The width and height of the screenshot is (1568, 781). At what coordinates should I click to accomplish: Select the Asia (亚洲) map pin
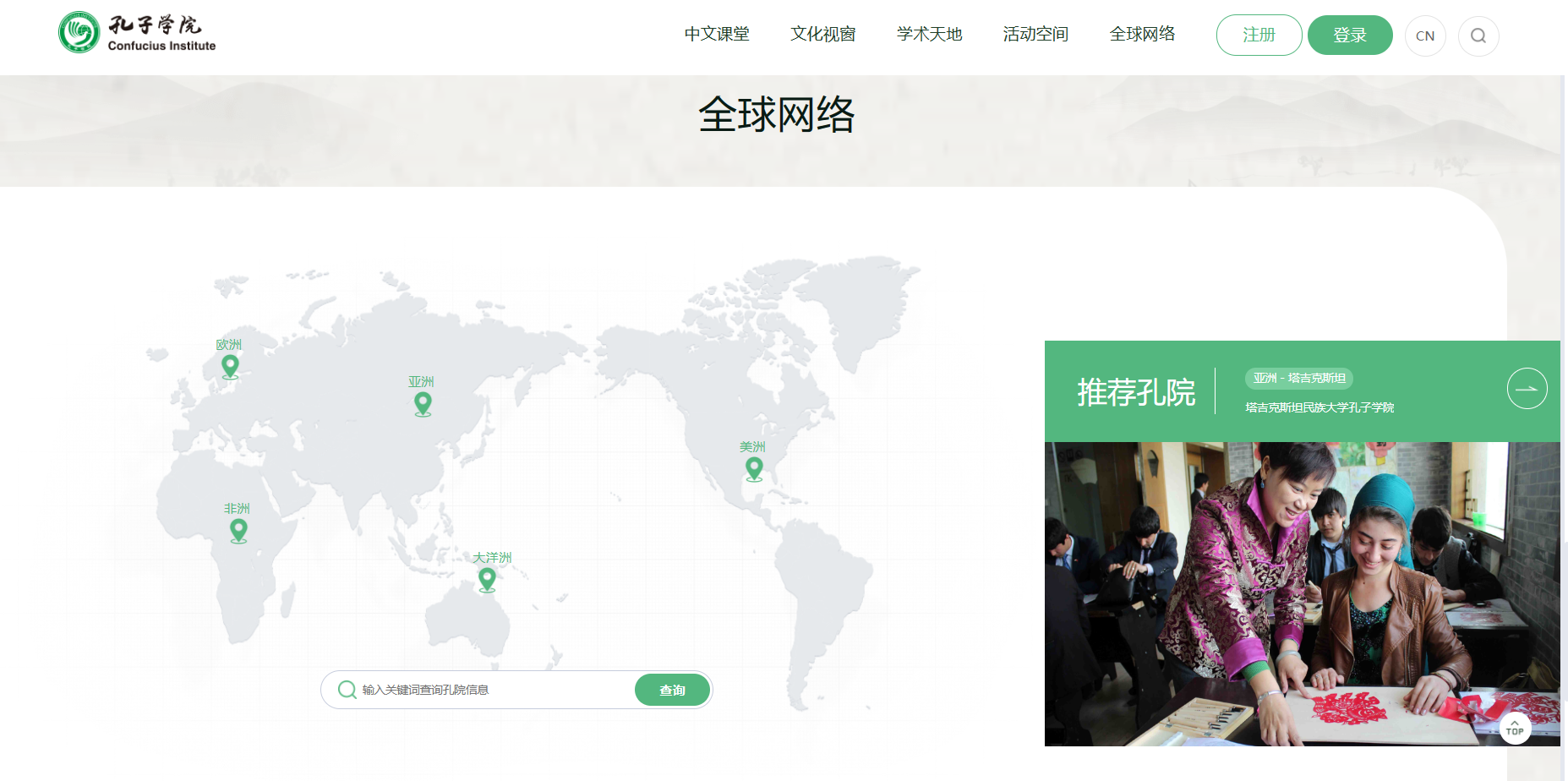[423, 404]
